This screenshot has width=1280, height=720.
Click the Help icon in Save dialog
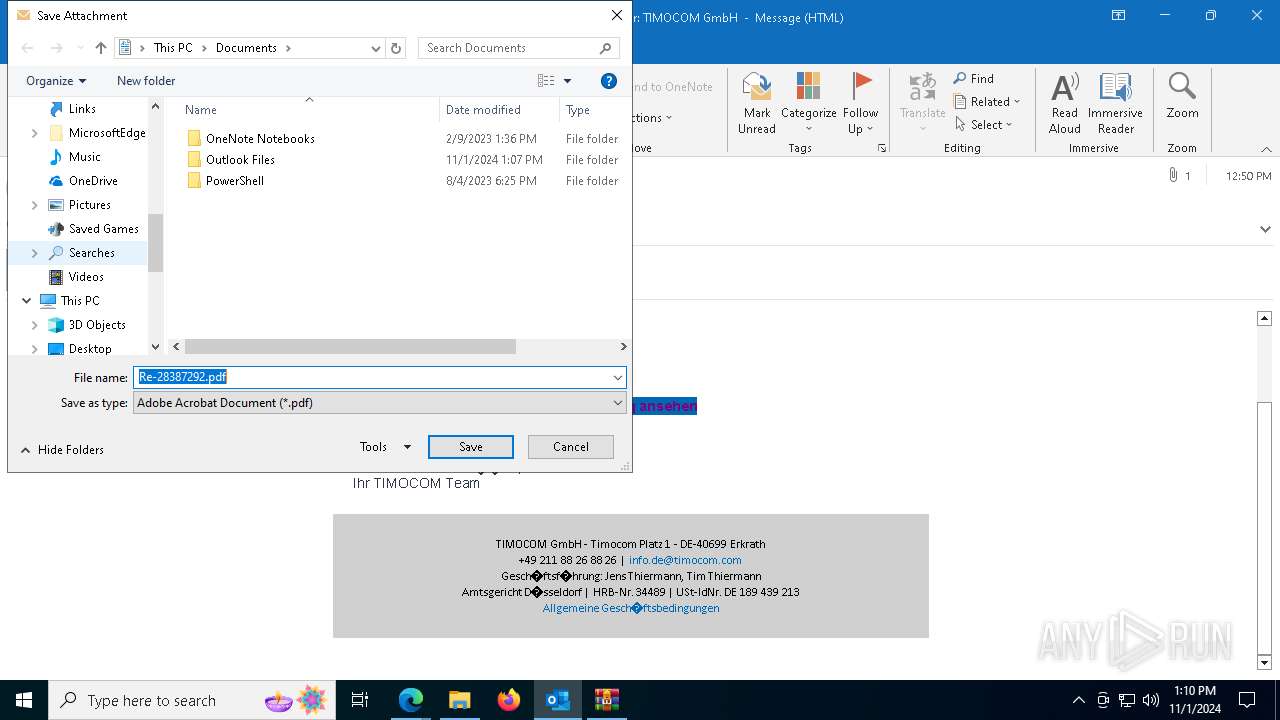(x=609, y=81)
